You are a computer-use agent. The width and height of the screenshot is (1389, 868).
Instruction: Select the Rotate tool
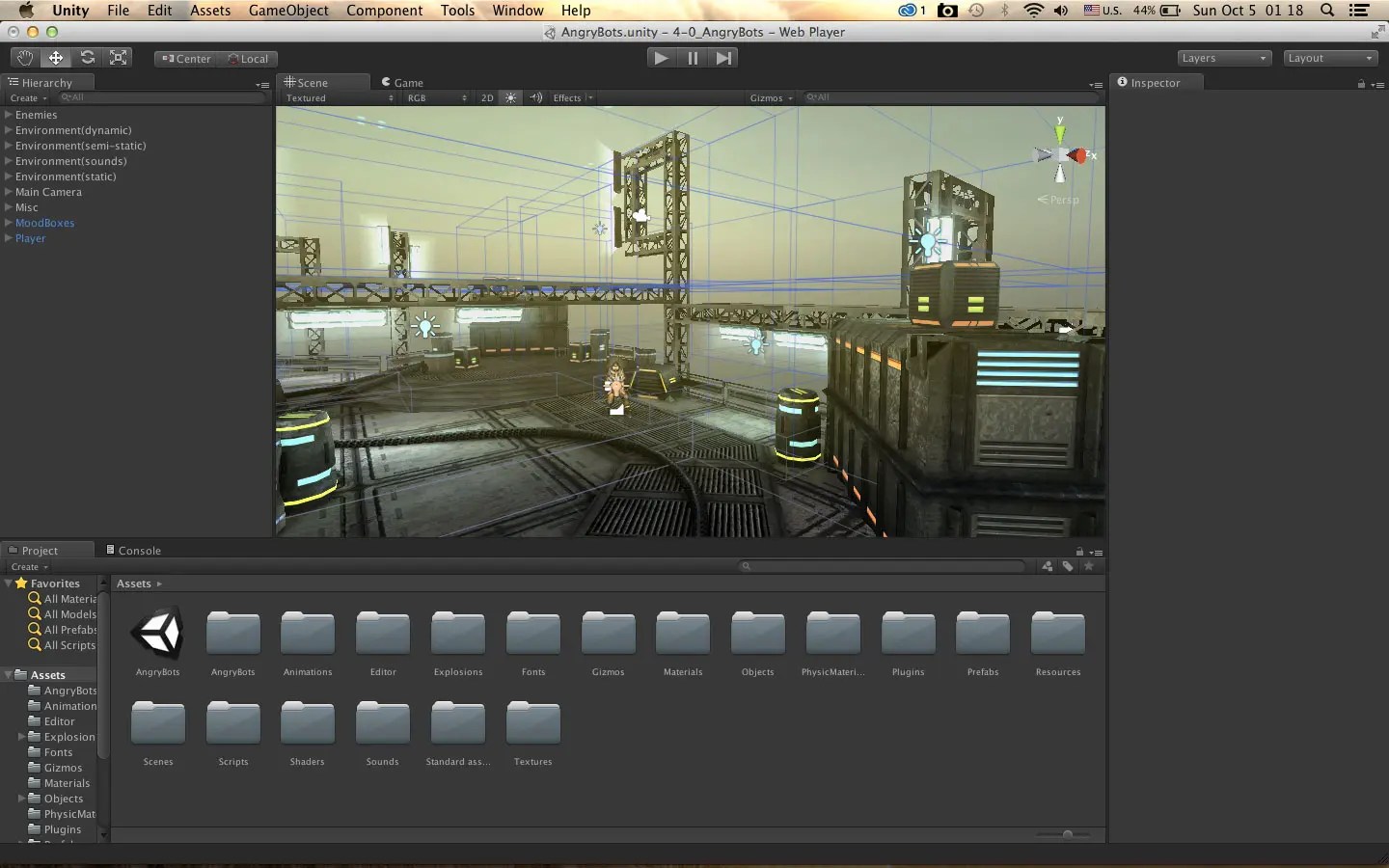pyautogui.click(x=87, y=58)
